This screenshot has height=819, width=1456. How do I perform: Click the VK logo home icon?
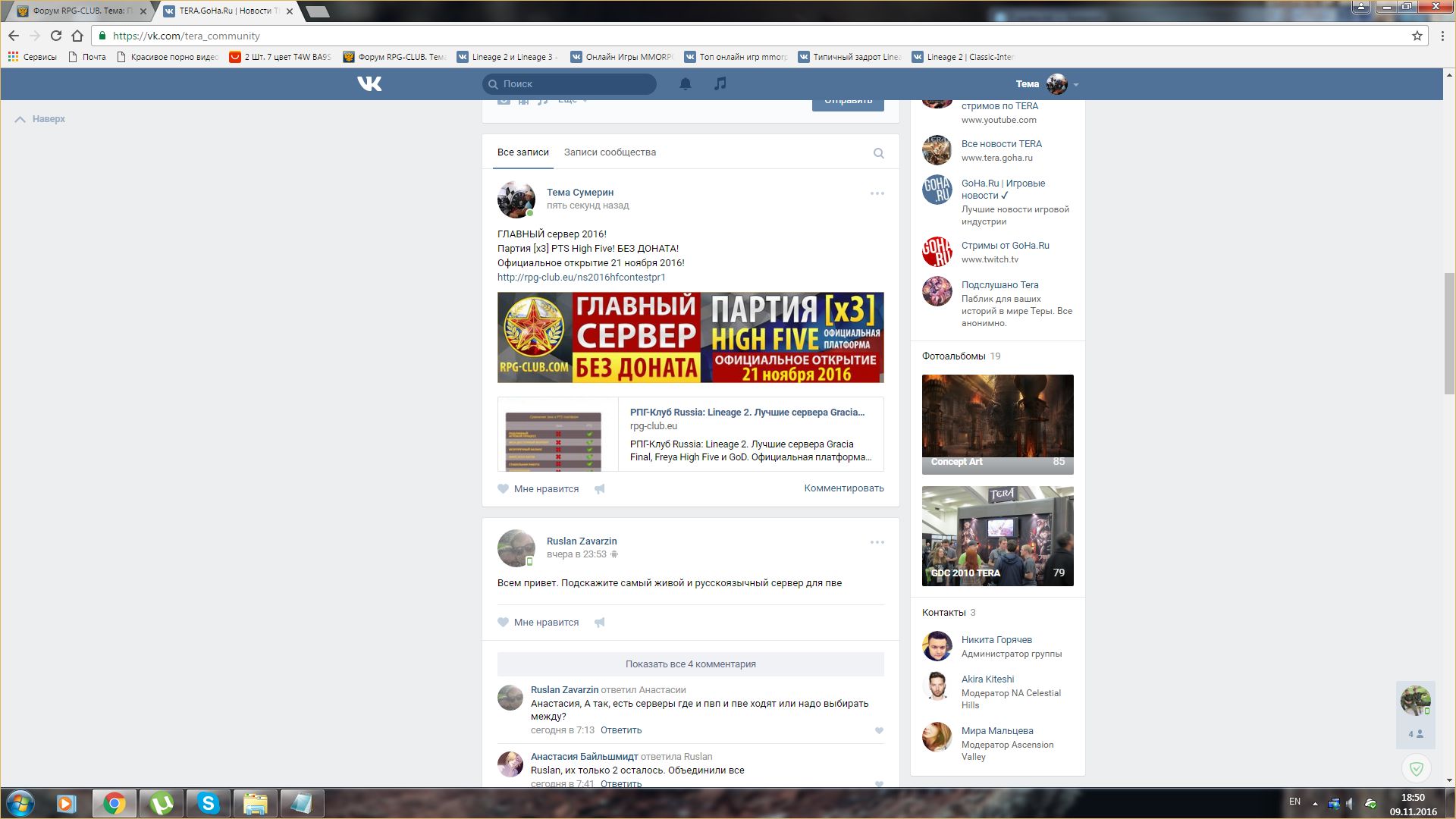pos(369,83)
